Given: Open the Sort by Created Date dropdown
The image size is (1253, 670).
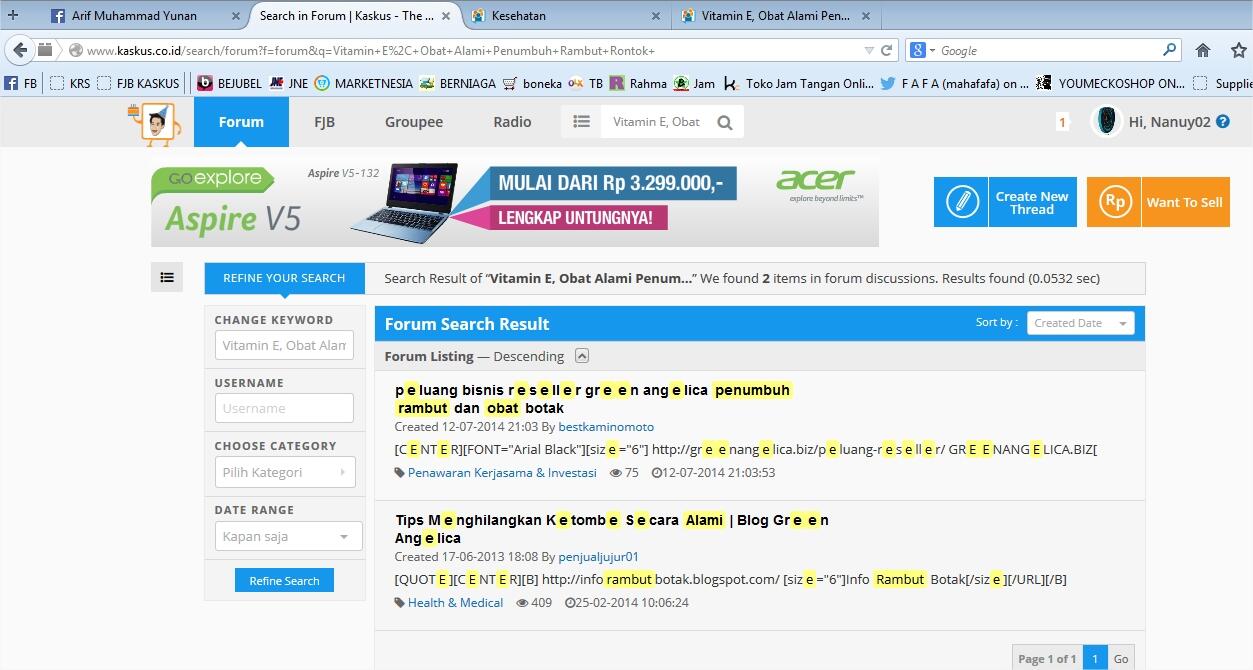Looking at the screenshot, I should coord(1080,323).
